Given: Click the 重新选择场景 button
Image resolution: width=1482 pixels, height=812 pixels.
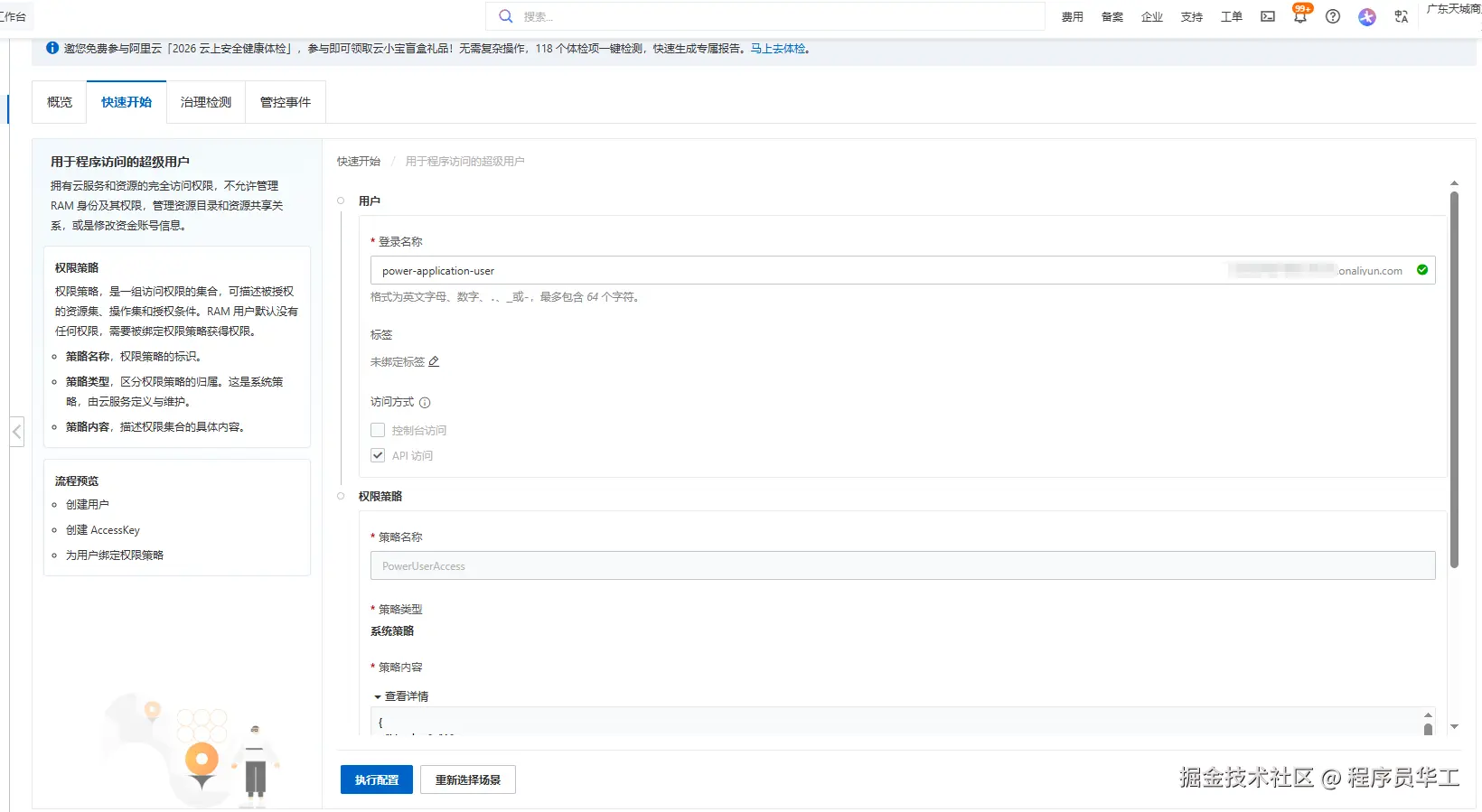Looking at the screenshot, I should (x=468, y=779).
